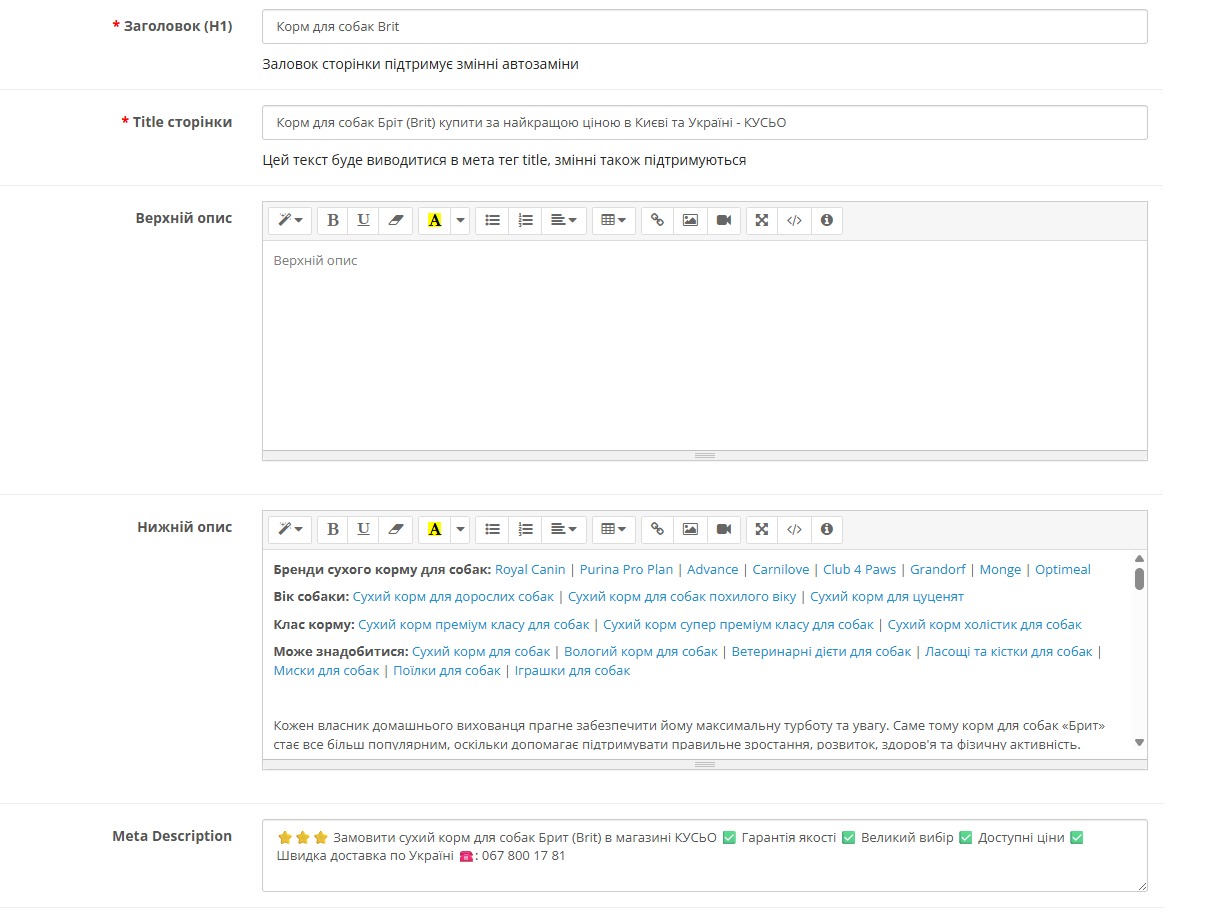The width and height of the screenshot is (1208, 913).
Task: Click the Нижній опис editor scrollbar thumb
Action: coord(1139,579)
